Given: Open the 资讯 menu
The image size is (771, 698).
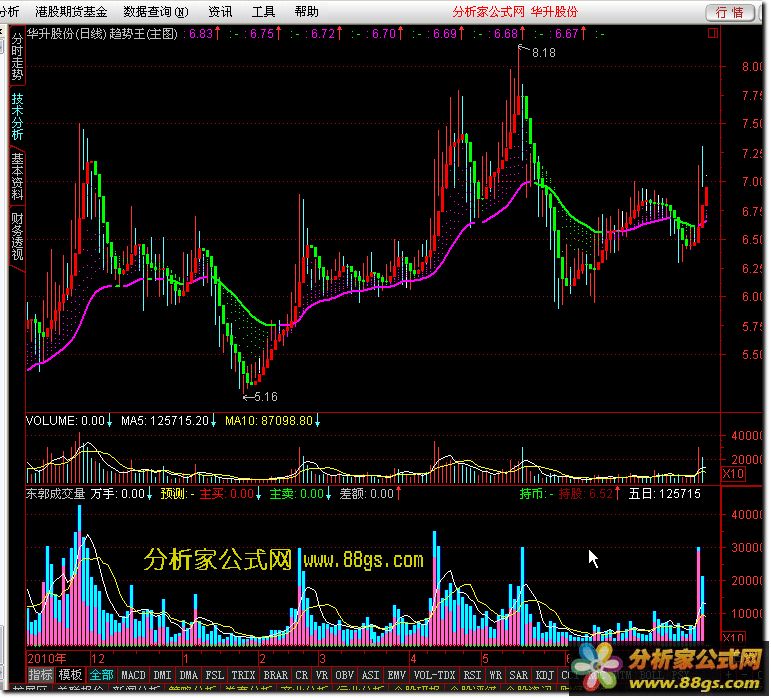Looking at the screenshot, I should pos(220,11).
